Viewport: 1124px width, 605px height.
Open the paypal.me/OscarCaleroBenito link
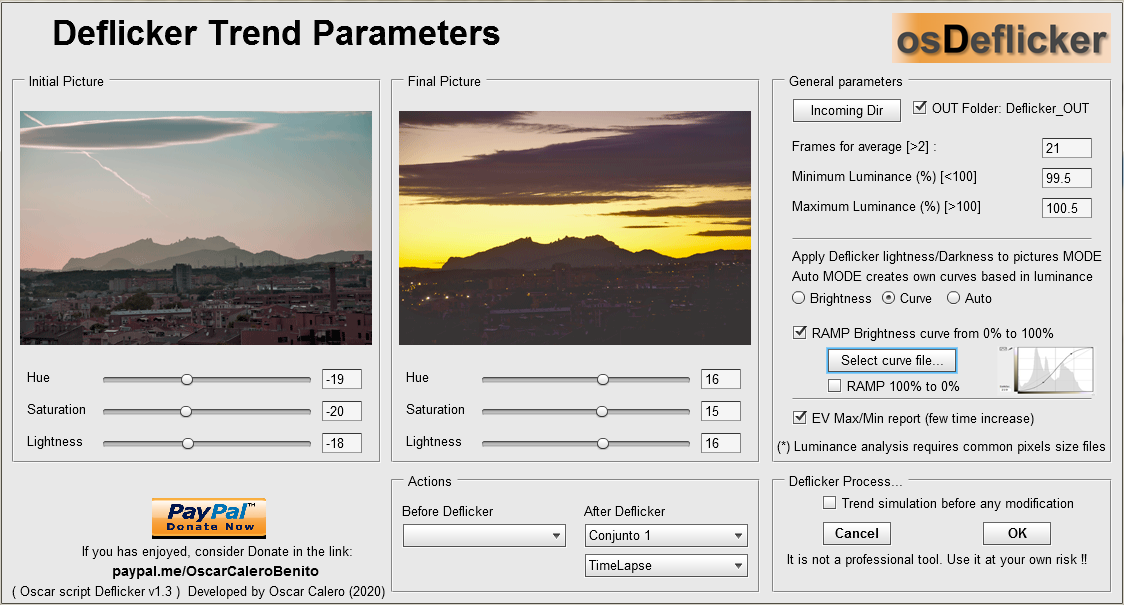coord(216,571)
